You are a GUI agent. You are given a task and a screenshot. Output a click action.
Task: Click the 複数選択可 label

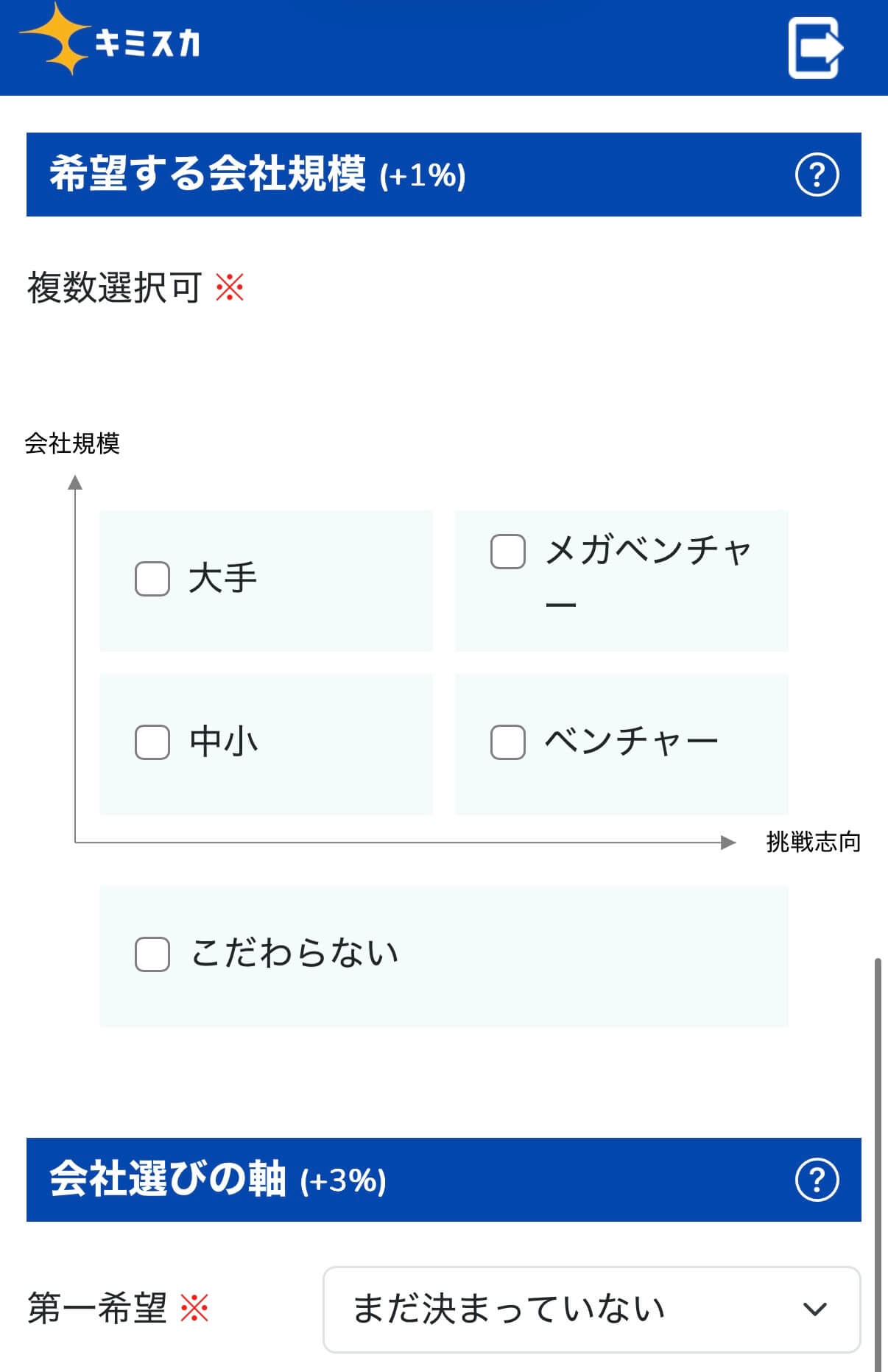pos(114,287)
